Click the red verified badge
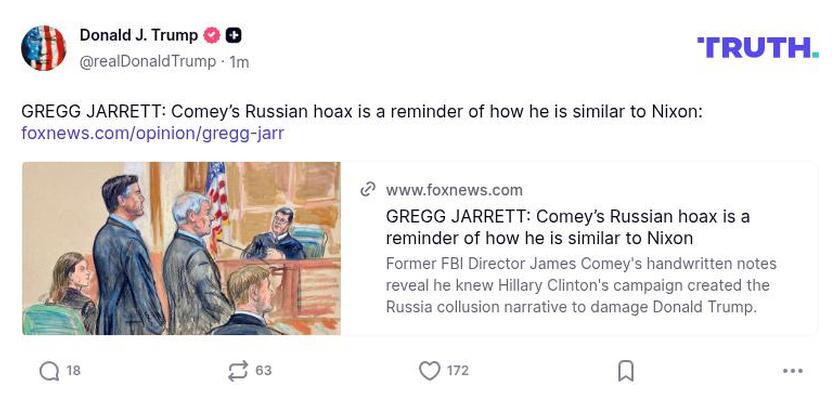The width and height of the screenshot is (840, 406). pyautogui.click(x=212, y=36)
